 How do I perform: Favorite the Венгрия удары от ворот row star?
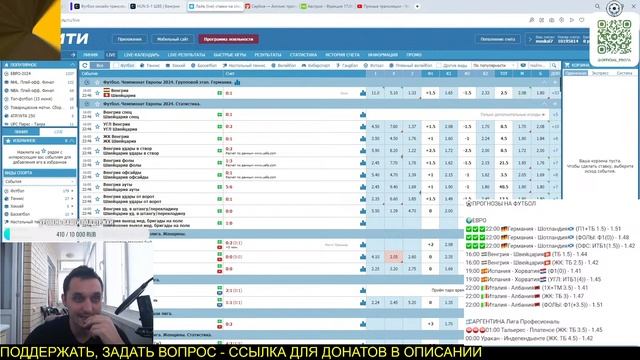click(97, 199)
